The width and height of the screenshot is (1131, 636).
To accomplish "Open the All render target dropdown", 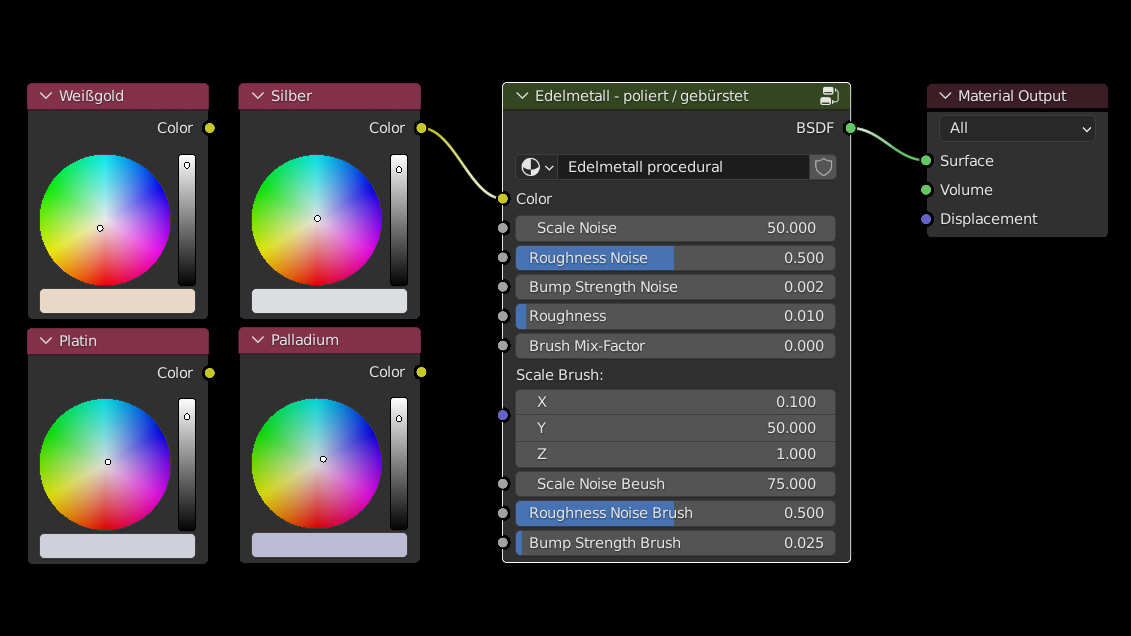I will tap(1017, 128).
